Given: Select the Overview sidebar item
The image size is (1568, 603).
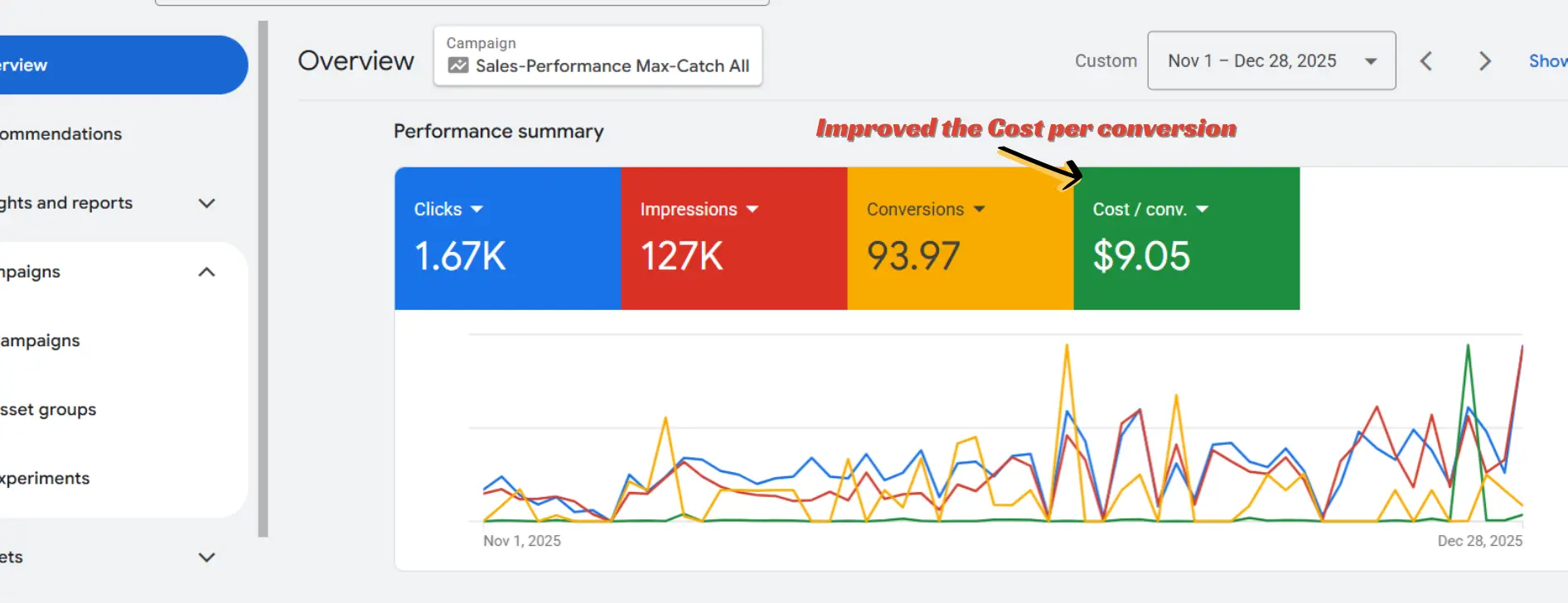Looking at the screenshot, I should click(x=116, y=65).
